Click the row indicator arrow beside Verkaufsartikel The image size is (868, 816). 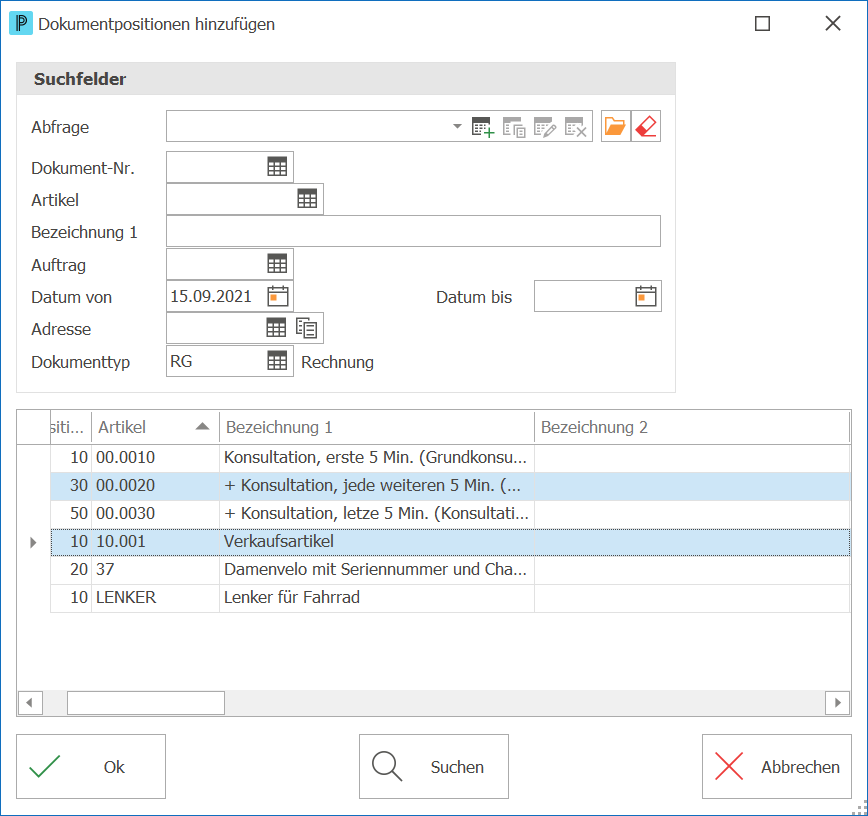pos(33,543)
